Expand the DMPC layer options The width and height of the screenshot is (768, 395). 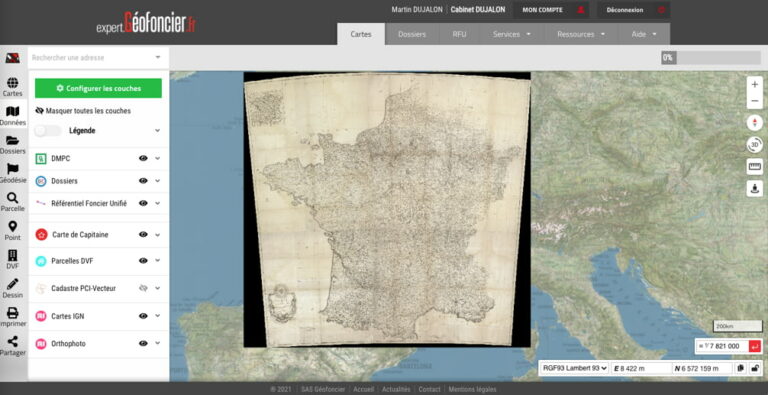tap(158, 158)
